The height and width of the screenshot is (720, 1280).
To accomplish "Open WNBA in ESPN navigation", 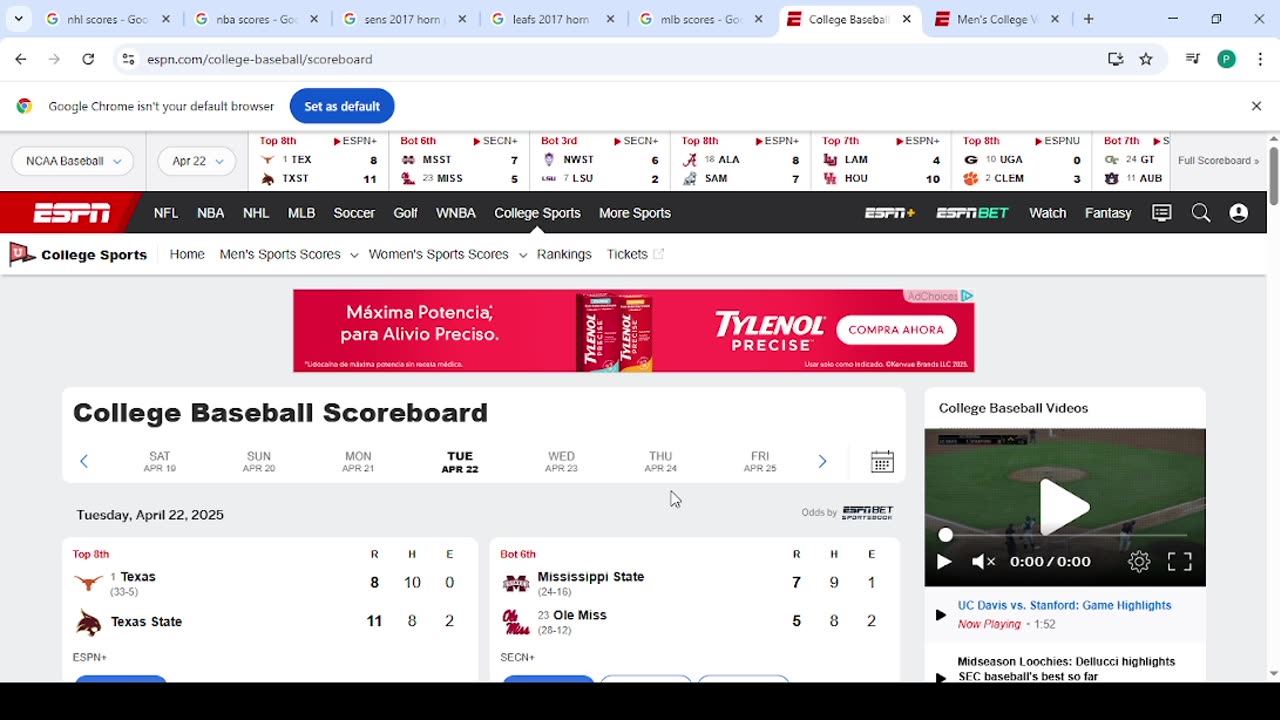I will tap(456, 213).
